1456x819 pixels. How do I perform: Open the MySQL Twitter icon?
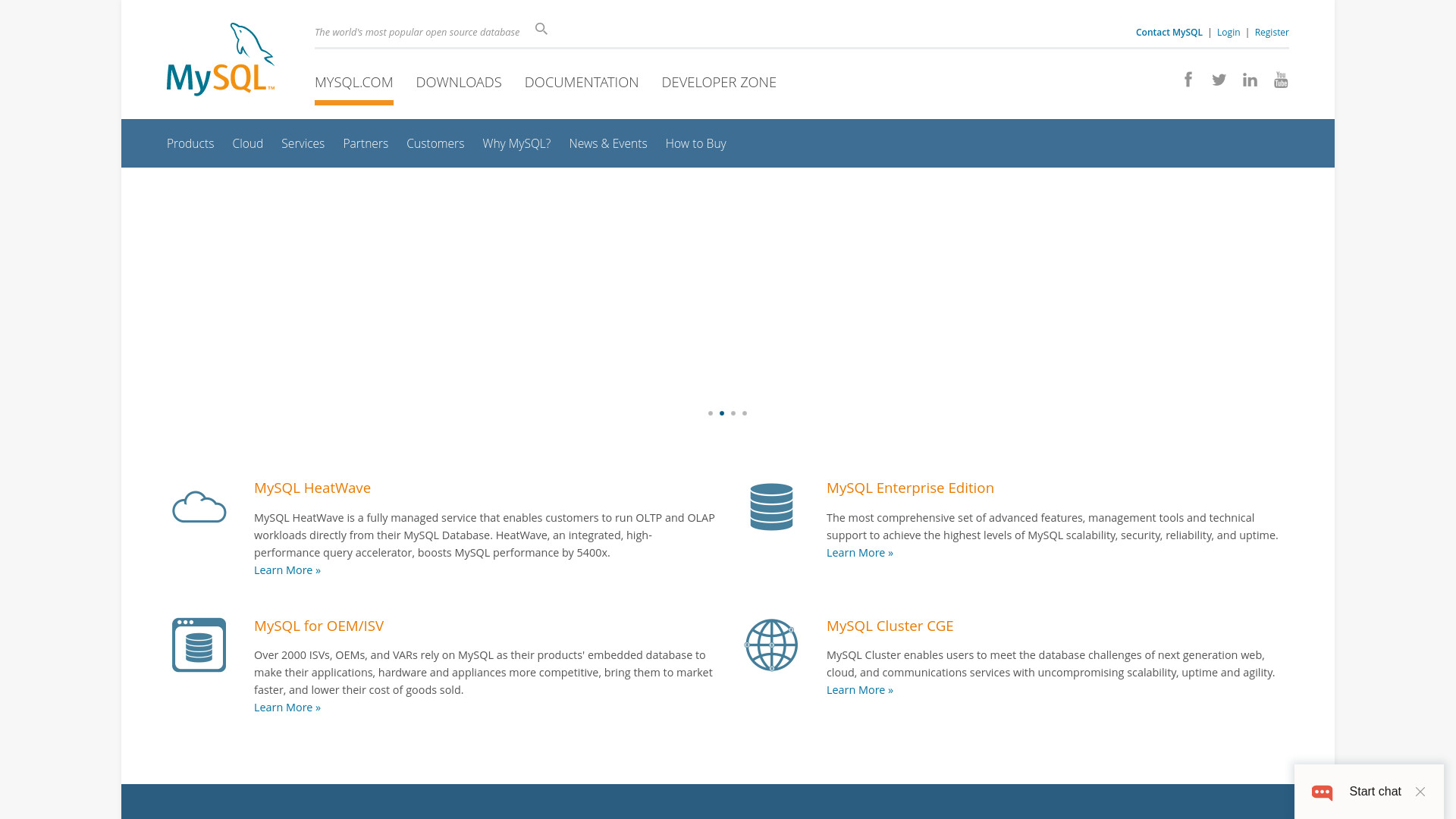(x=1219, y=80)
